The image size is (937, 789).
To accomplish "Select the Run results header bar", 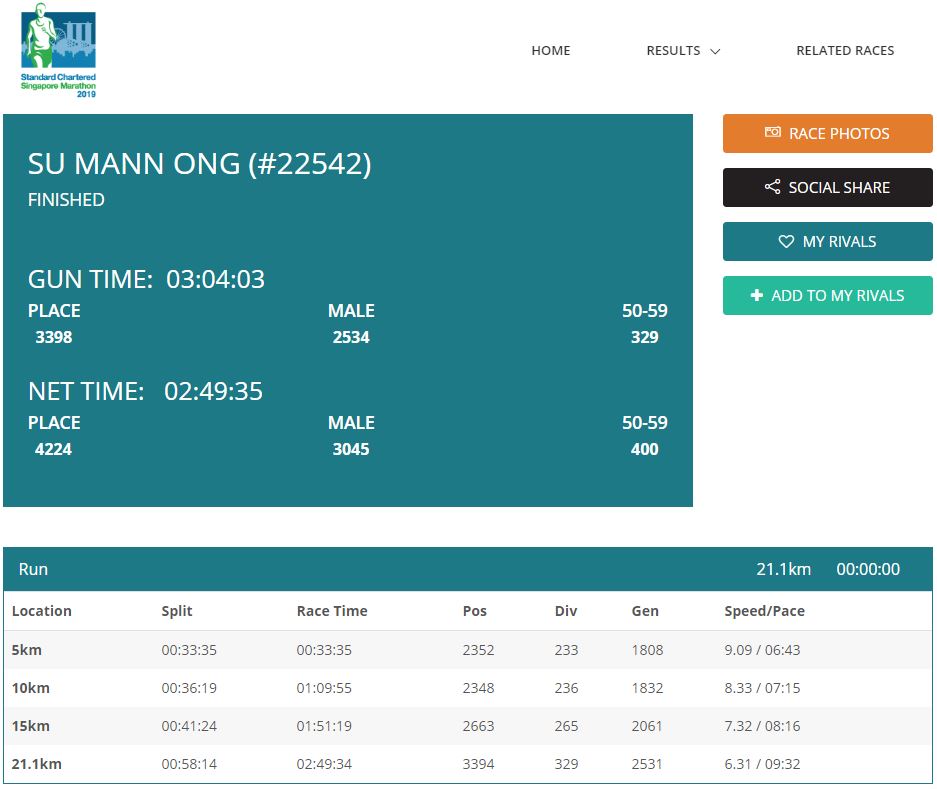I will click(34, 568).
